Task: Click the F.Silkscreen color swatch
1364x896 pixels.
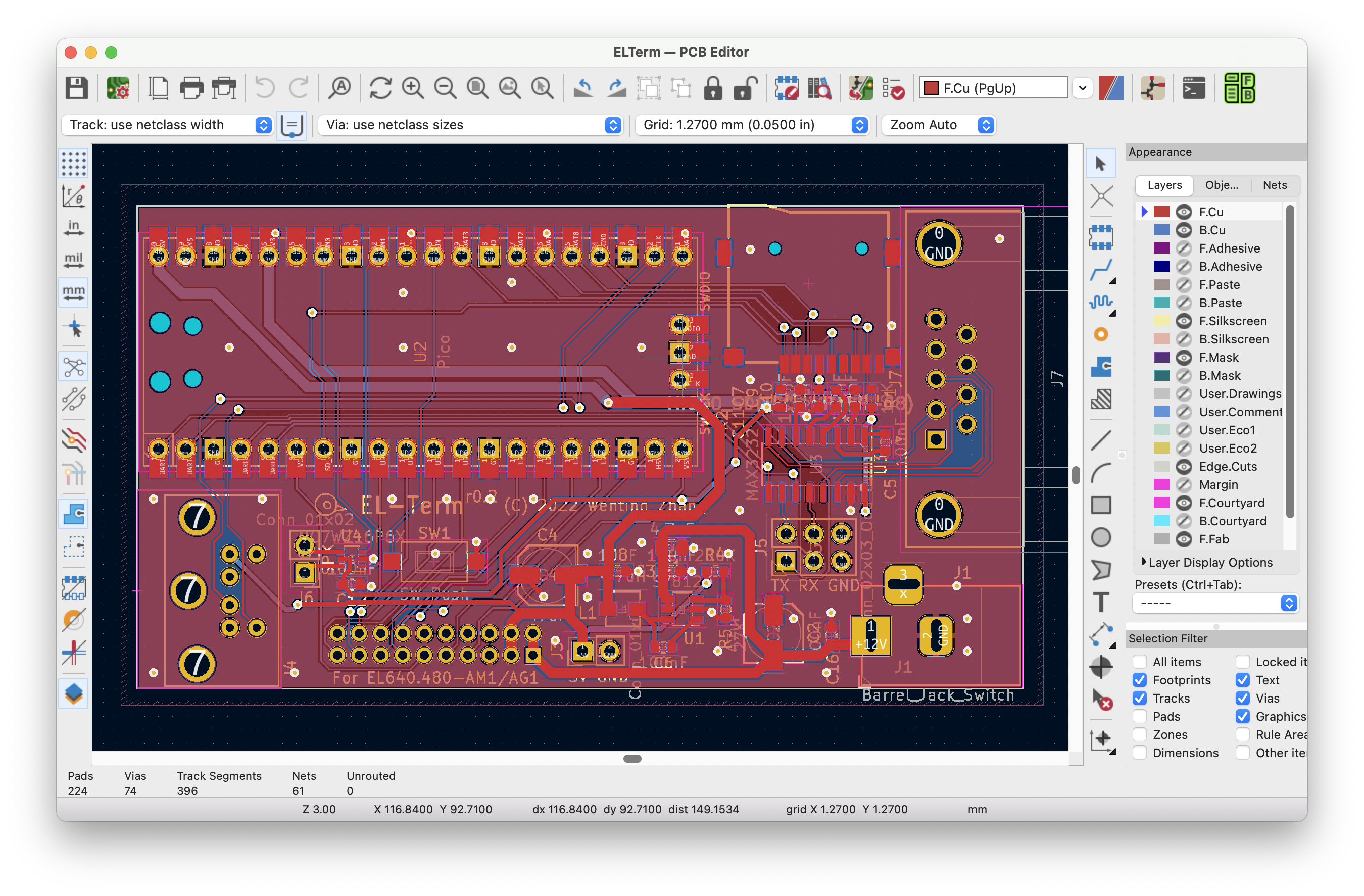Action: (1161, 321)
